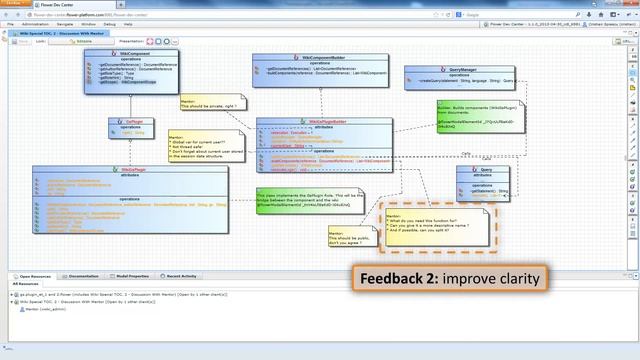This screenshot has height=360, width=640.
Task: Click createQuery operation in QueryManager
Action: click(465, 81)
